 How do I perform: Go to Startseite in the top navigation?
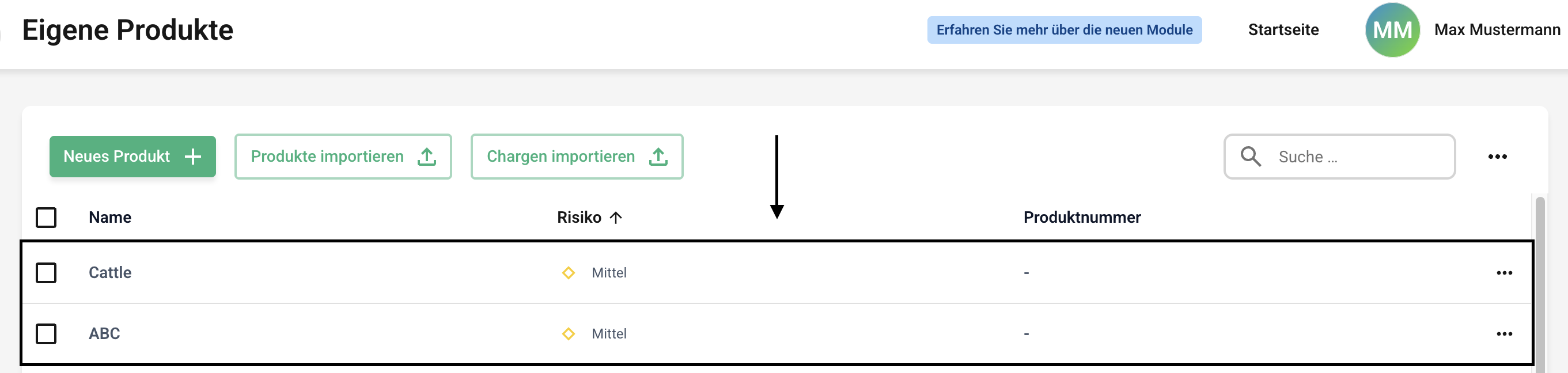(x=1283, y=30)
